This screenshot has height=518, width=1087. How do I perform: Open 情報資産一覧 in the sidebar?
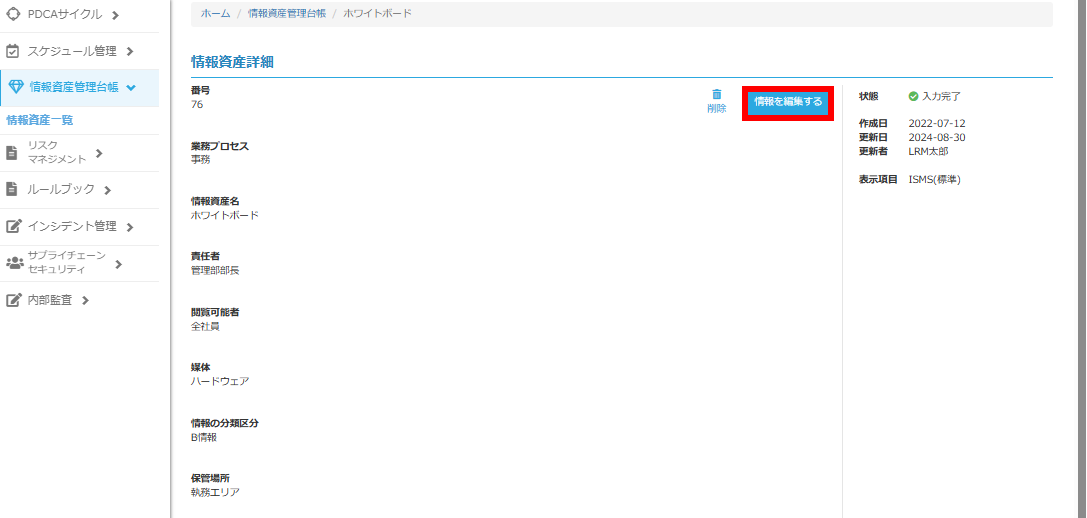[40, 120]
